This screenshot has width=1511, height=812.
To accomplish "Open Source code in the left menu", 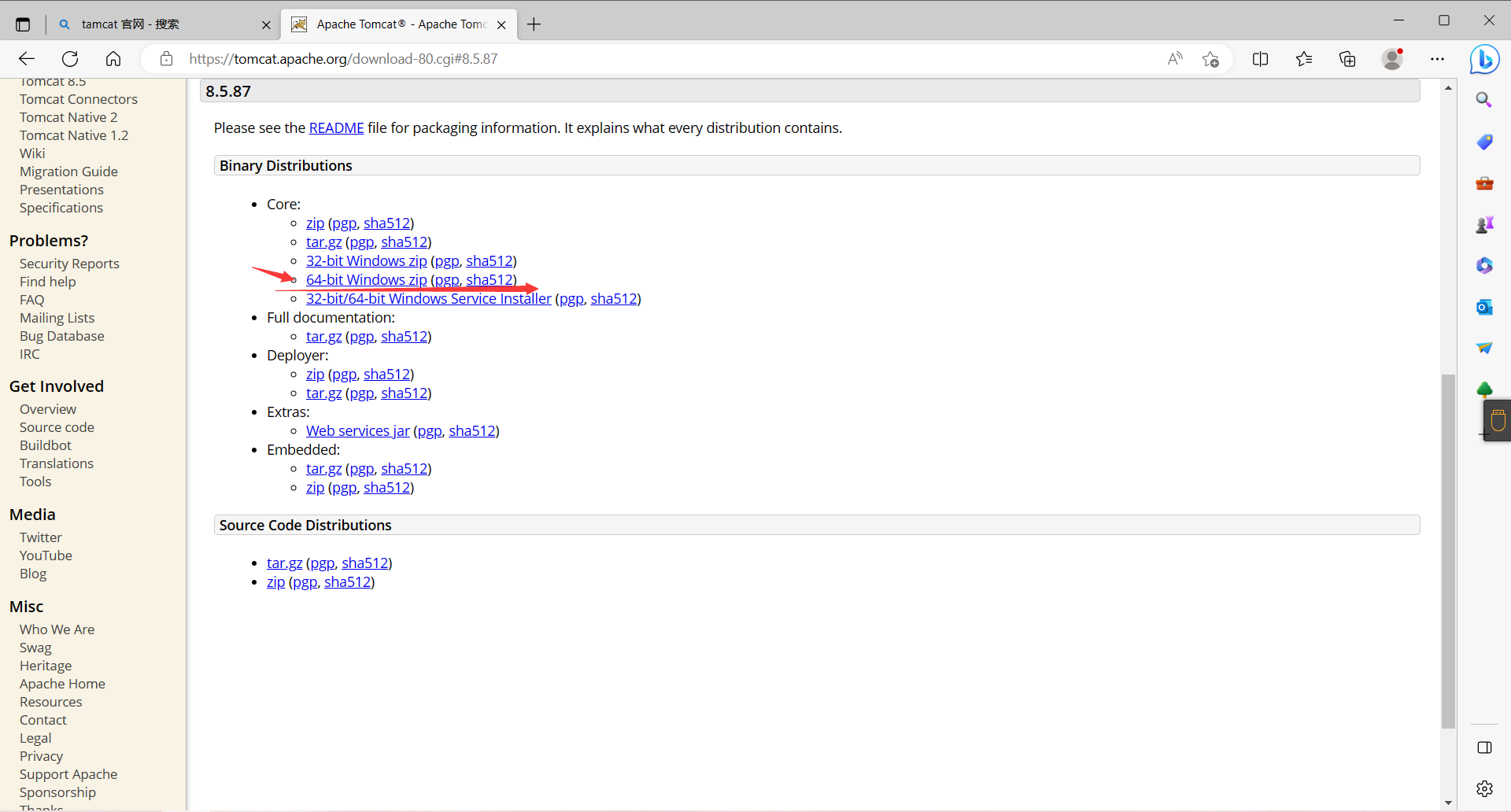I will [x=57, y=427].
